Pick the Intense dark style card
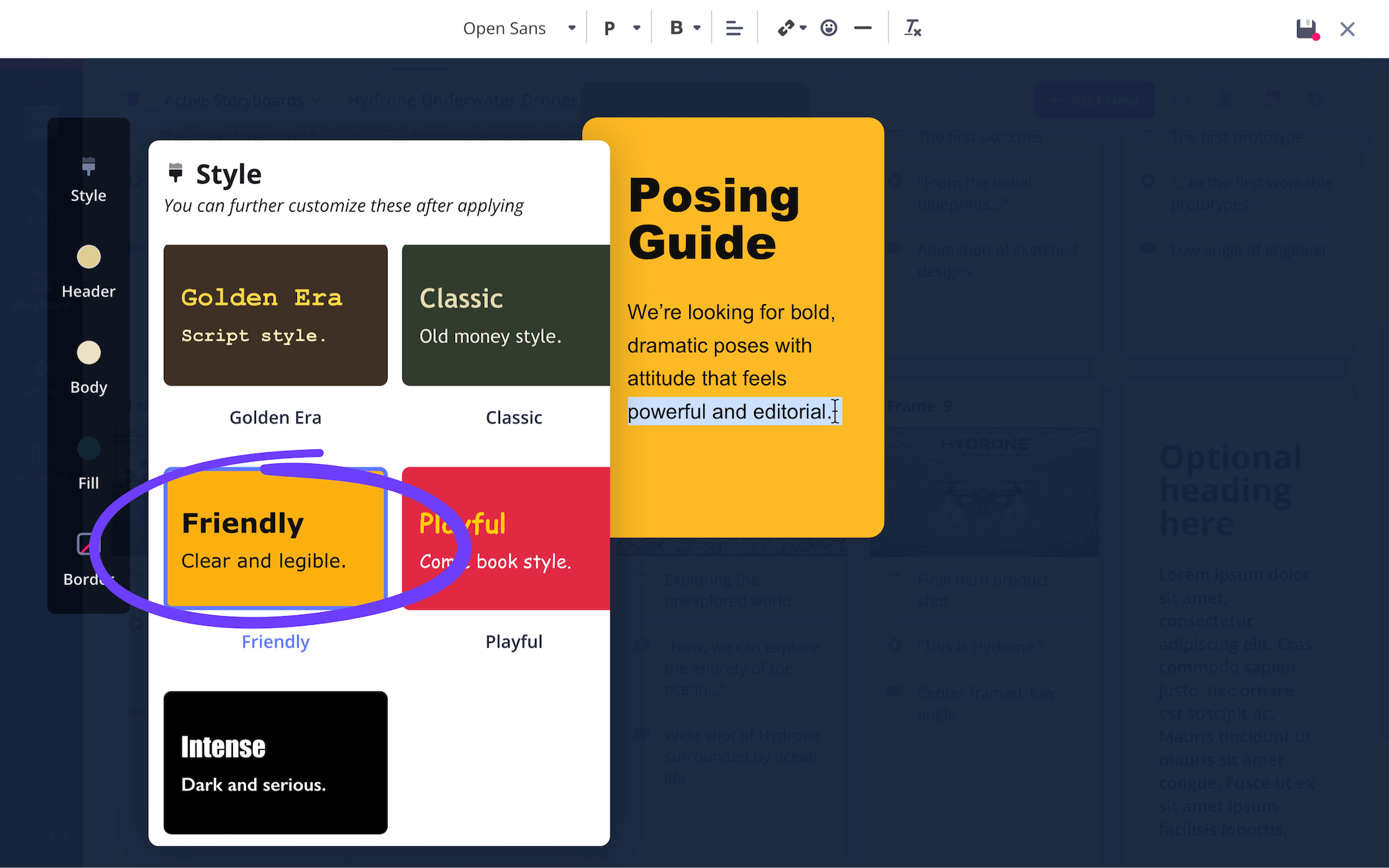 coord(275,762)
